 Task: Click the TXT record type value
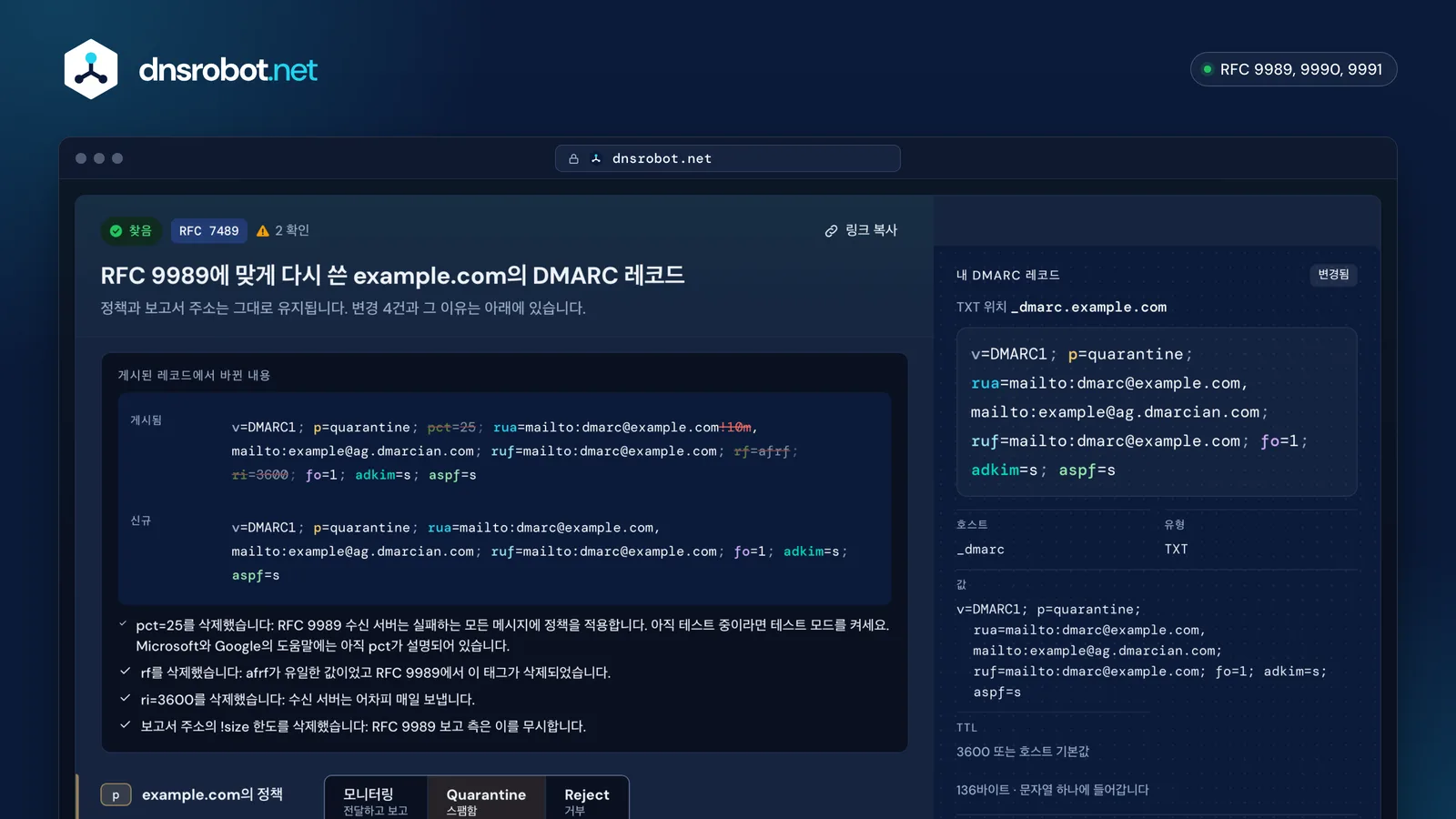tap(1176, 550)
